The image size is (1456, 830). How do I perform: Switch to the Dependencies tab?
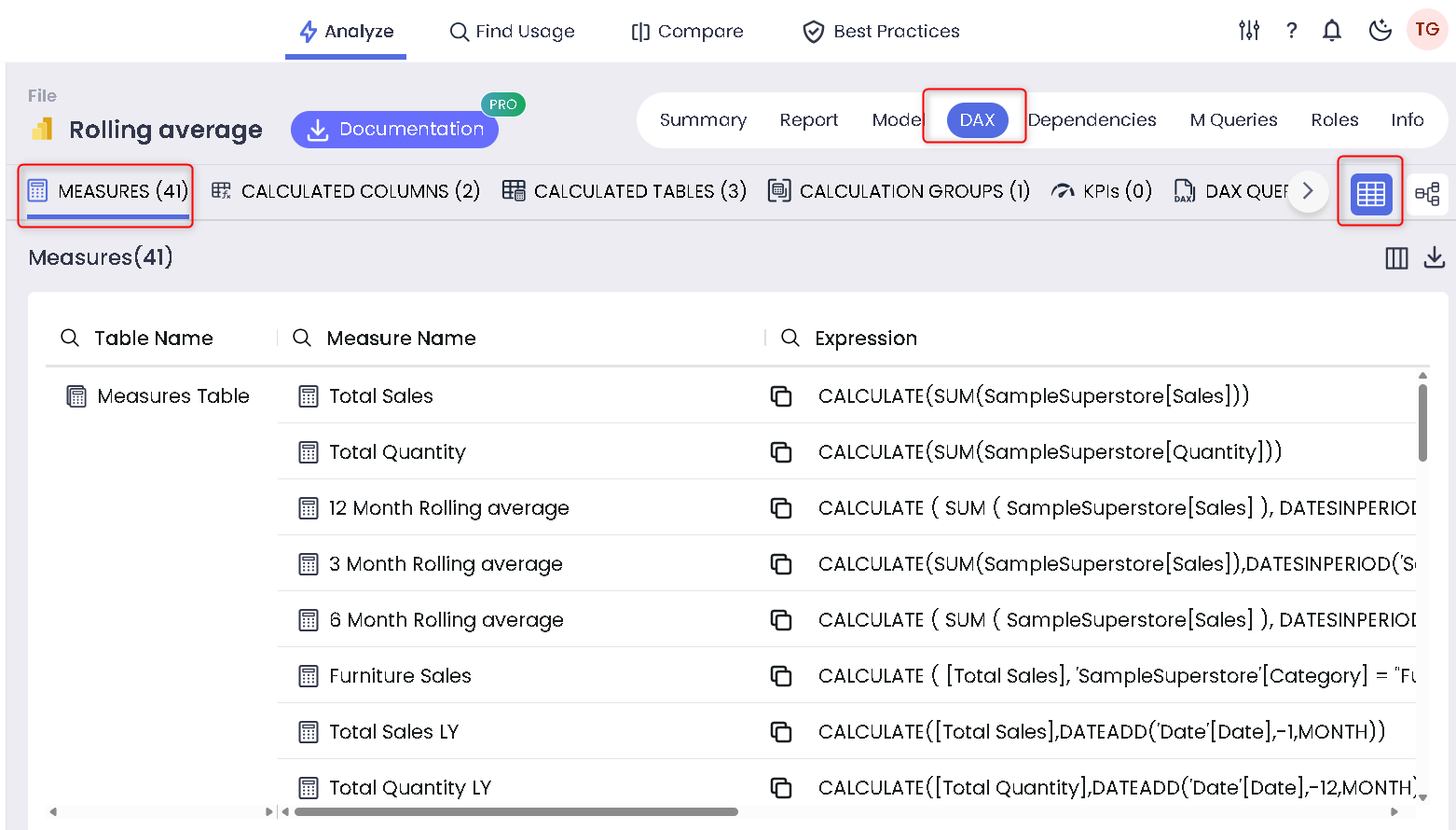1092,119
